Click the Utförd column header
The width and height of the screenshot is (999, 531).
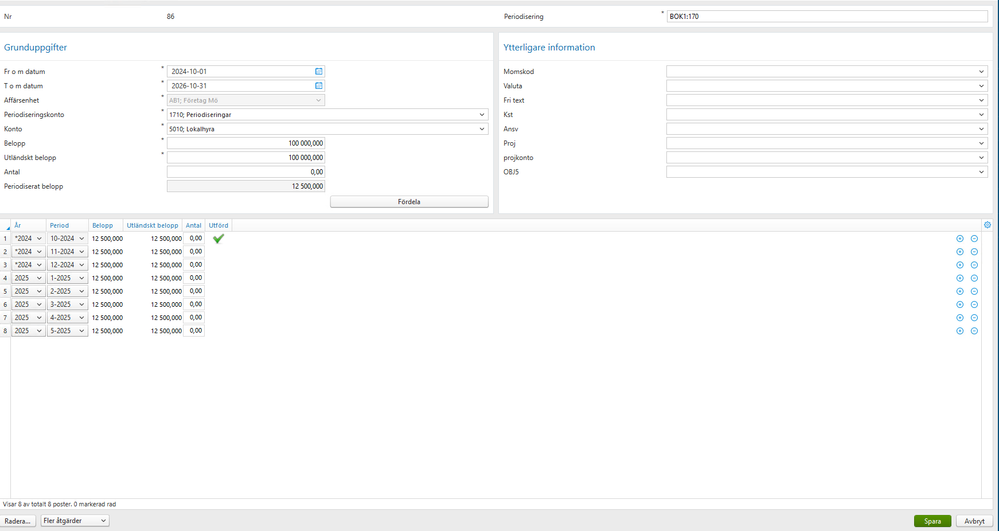point(219,225)
